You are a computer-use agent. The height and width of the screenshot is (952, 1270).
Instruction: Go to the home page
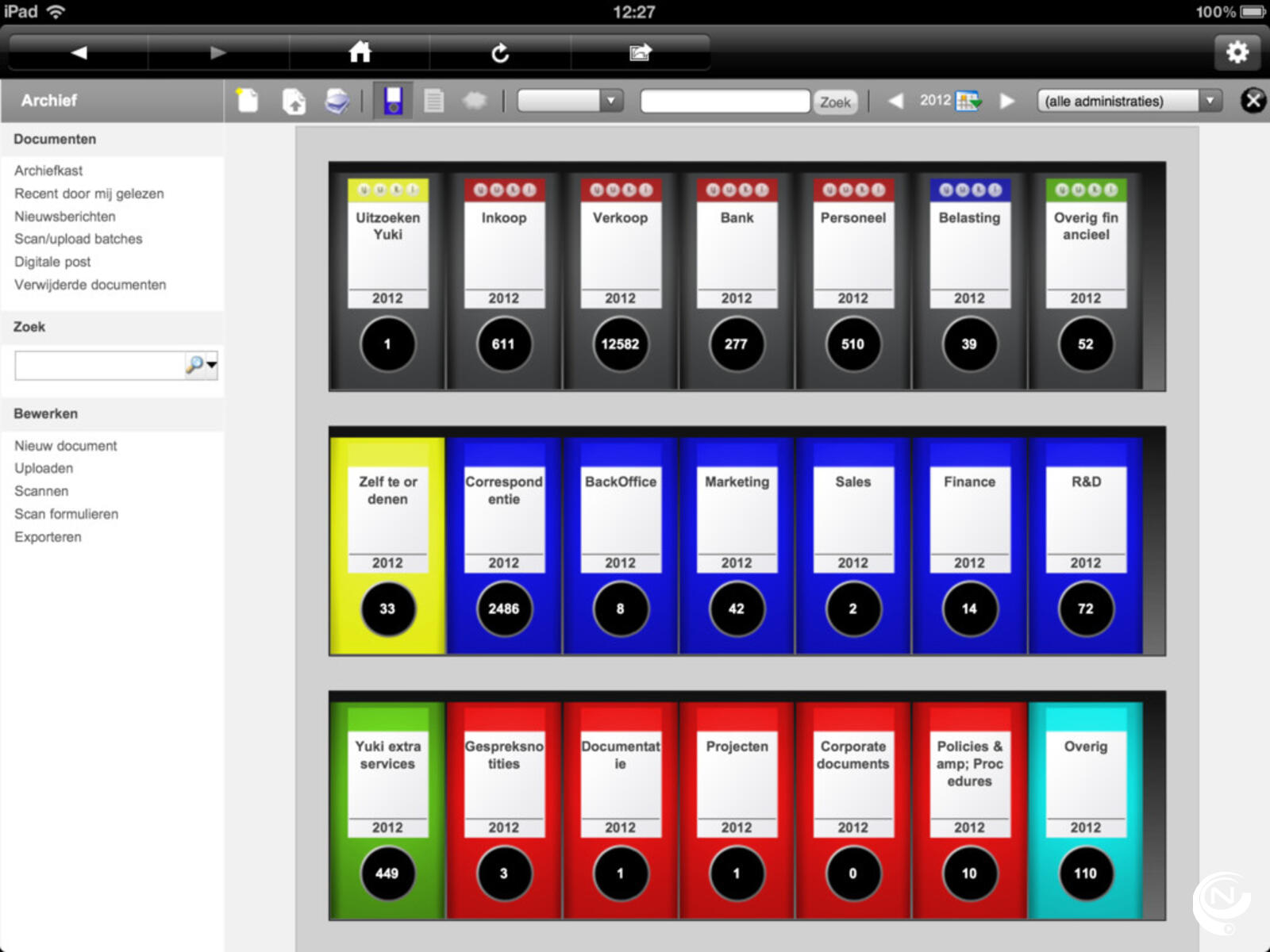(x=360, y=52)
